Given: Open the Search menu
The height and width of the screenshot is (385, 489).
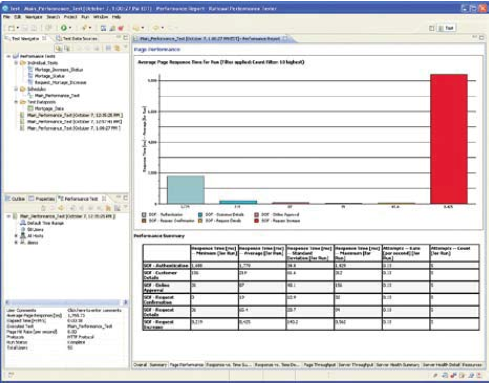Looking at the screenshot, I should tap(53, 17).
